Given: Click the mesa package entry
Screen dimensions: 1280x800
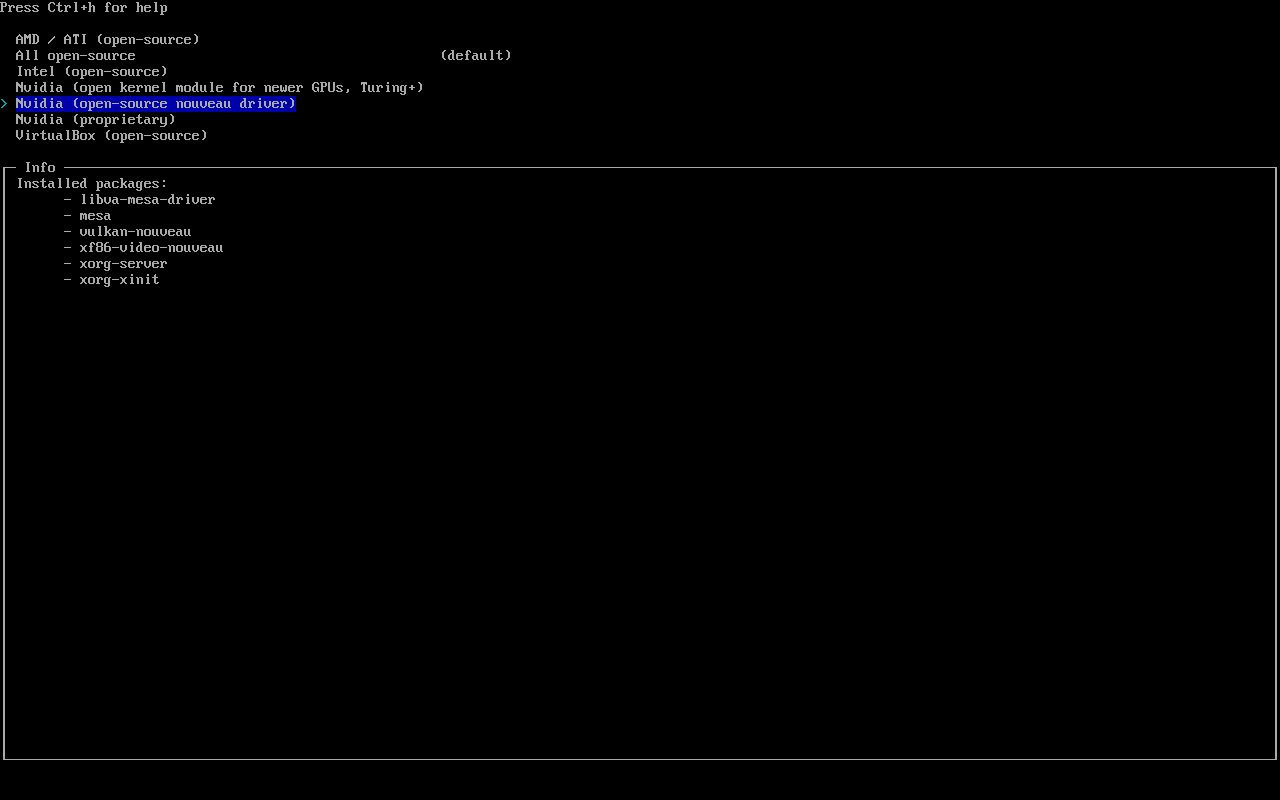Looking at the screenshot, I should pos(95,215).
